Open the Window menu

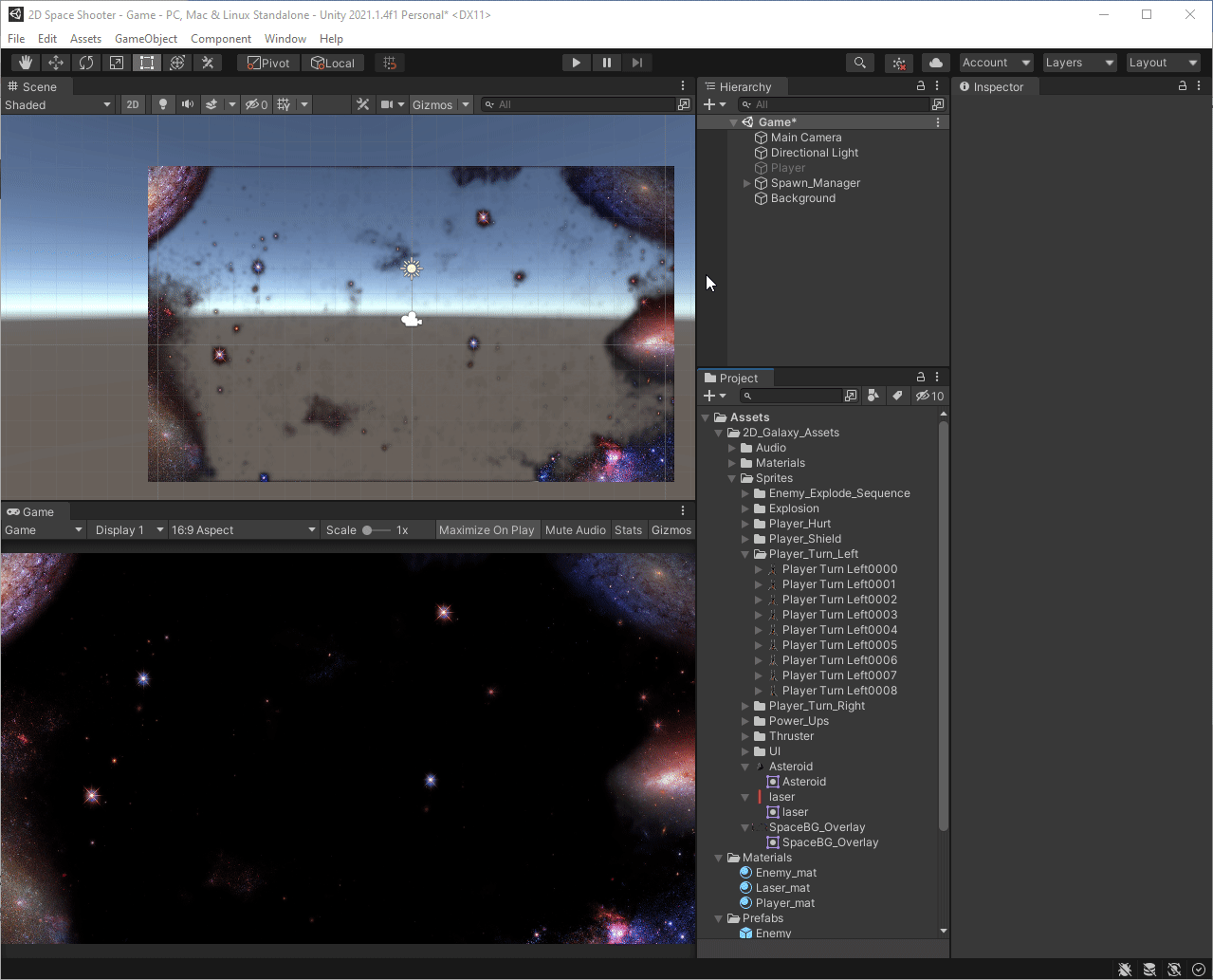pos(285,39)
